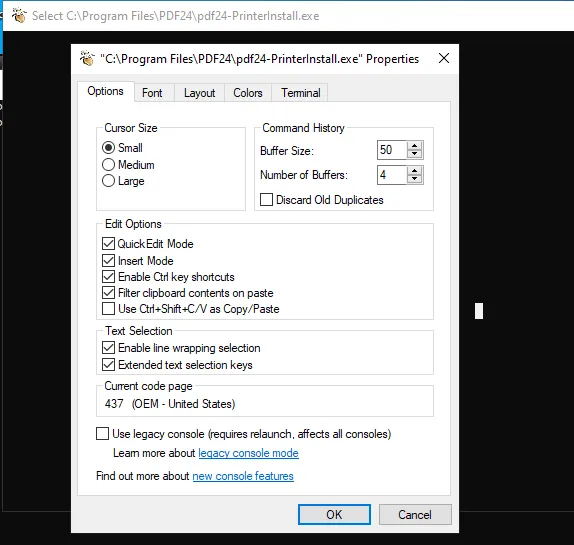This screenshot has height=545, width=574.
Task: Switch to the Options tab
Action: coord(105,91)
